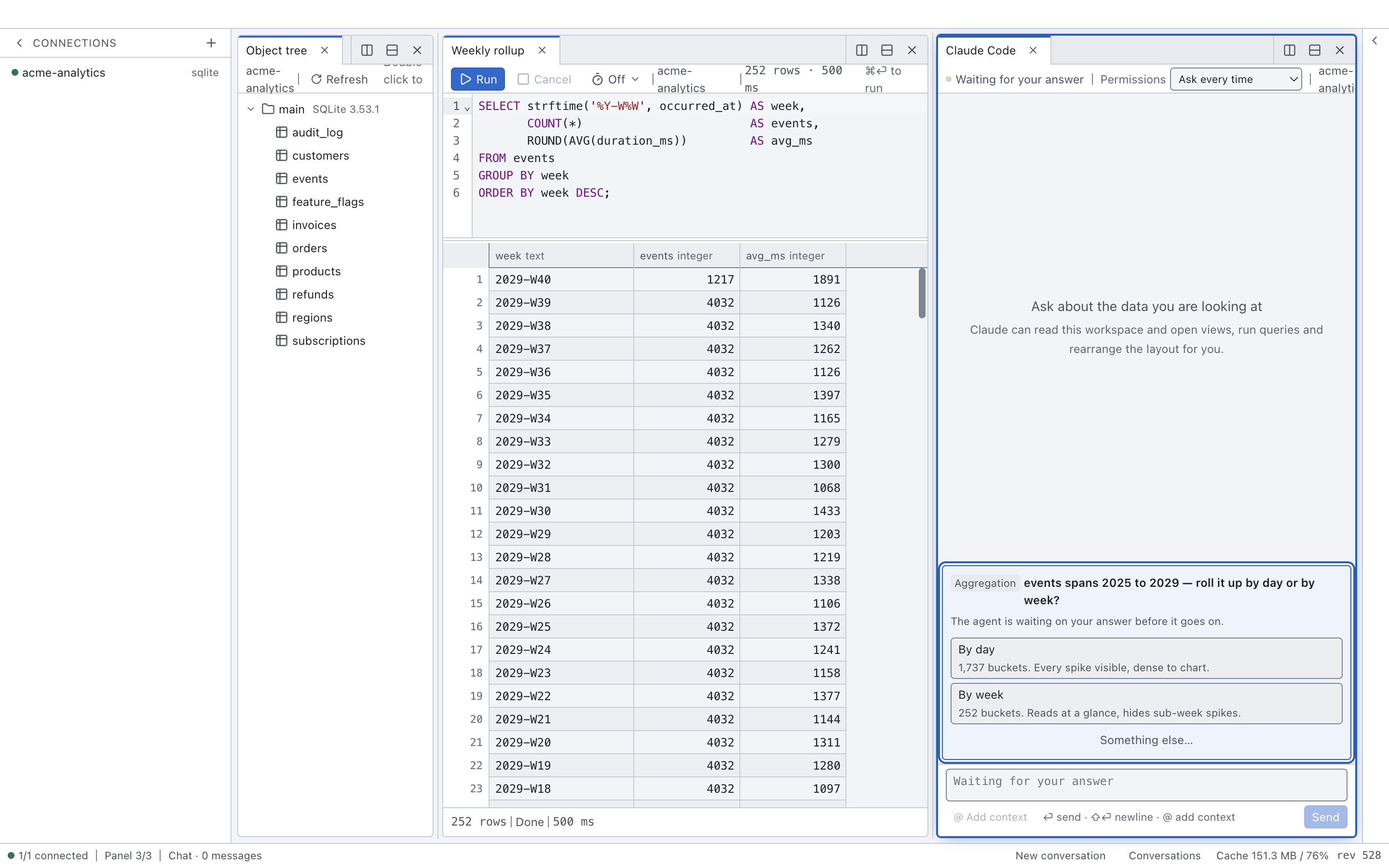1389x868 pixels.
Task: Click the results table vertical scrollbar
Action: pyautogui.click(x=922, y=293)
